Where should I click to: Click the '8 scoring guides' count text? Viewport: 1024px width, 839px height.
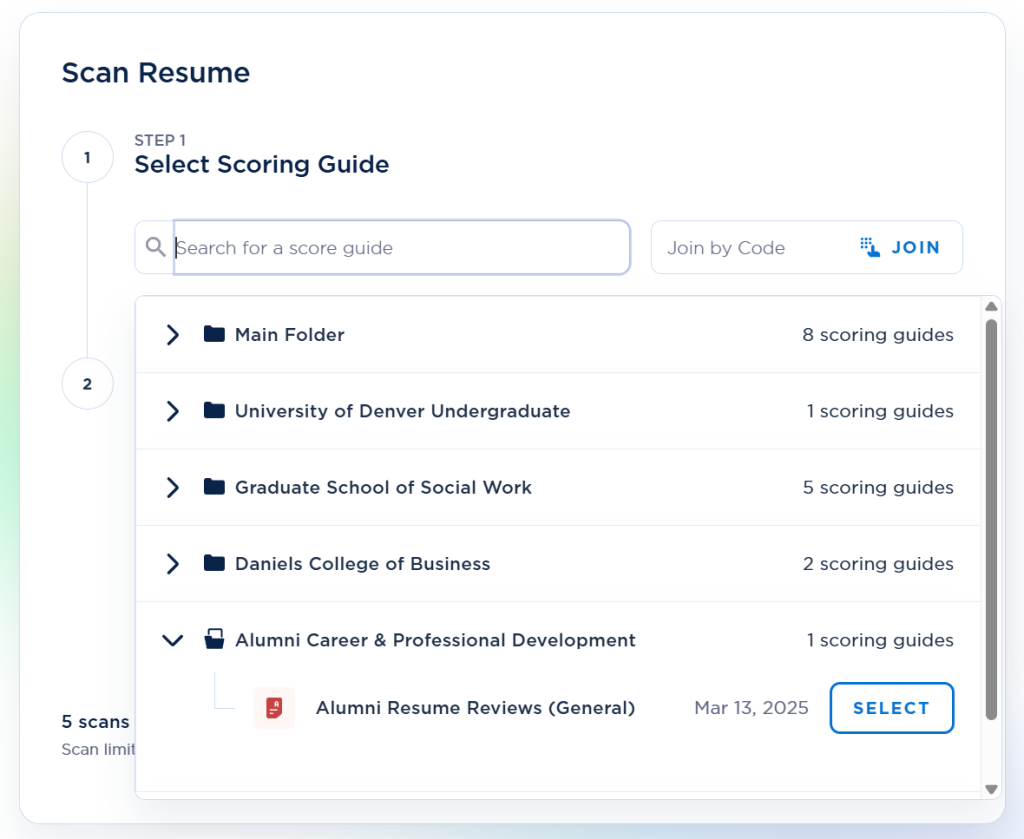pyautogui.click(x=878, y=335)
